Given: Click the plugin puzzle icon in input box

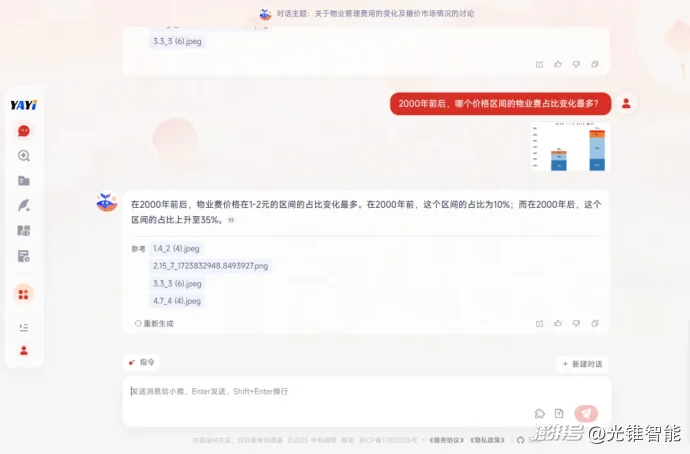Looking at the screenshot, I should [540, 413].
